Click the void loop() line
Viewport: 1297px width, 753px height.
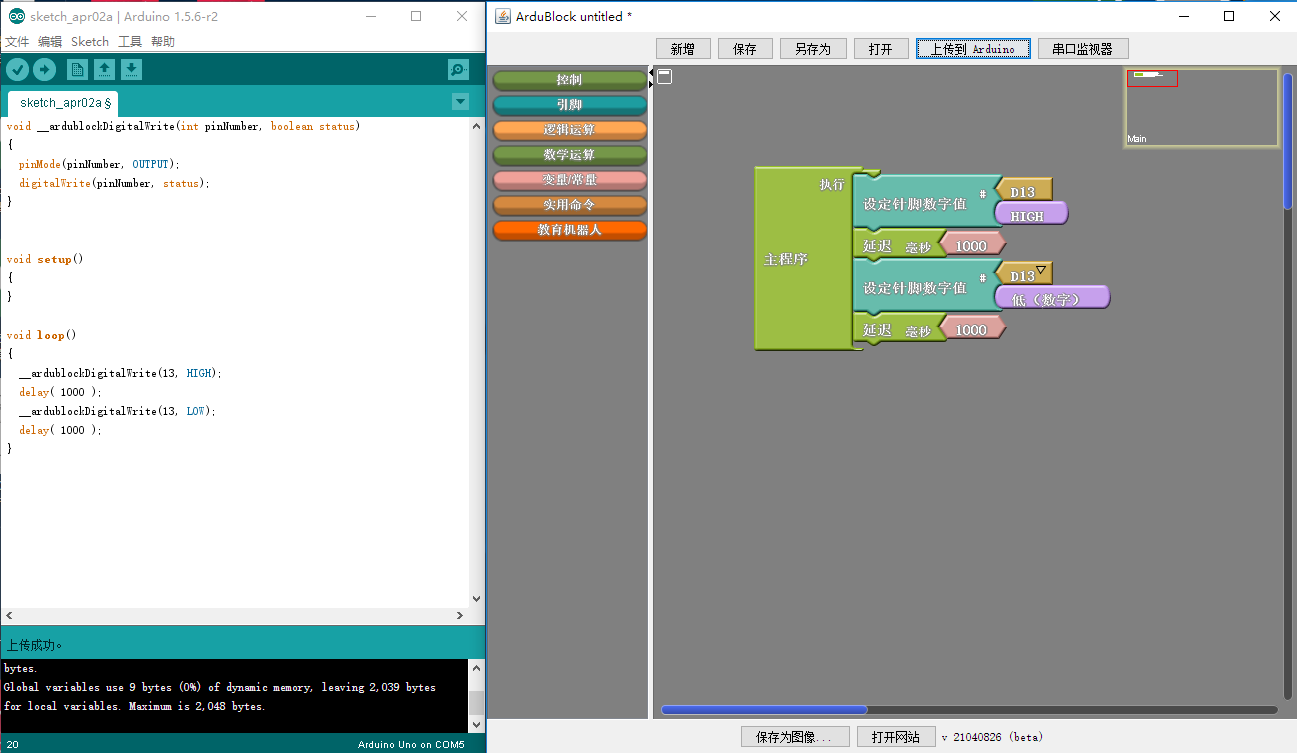(x=41, y=335)
